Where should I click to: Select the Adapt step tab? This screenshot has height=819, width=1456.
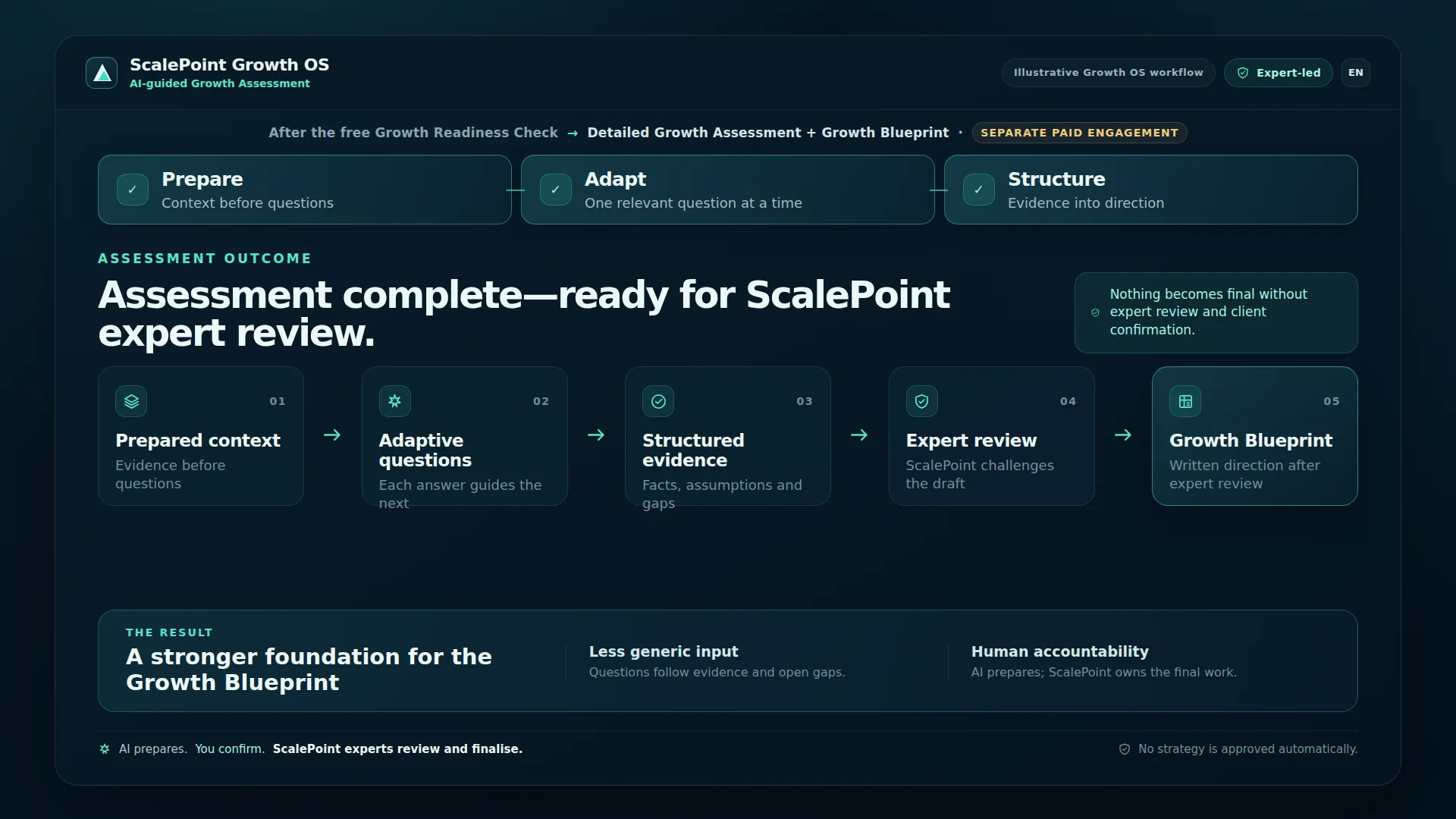[728, 190]
